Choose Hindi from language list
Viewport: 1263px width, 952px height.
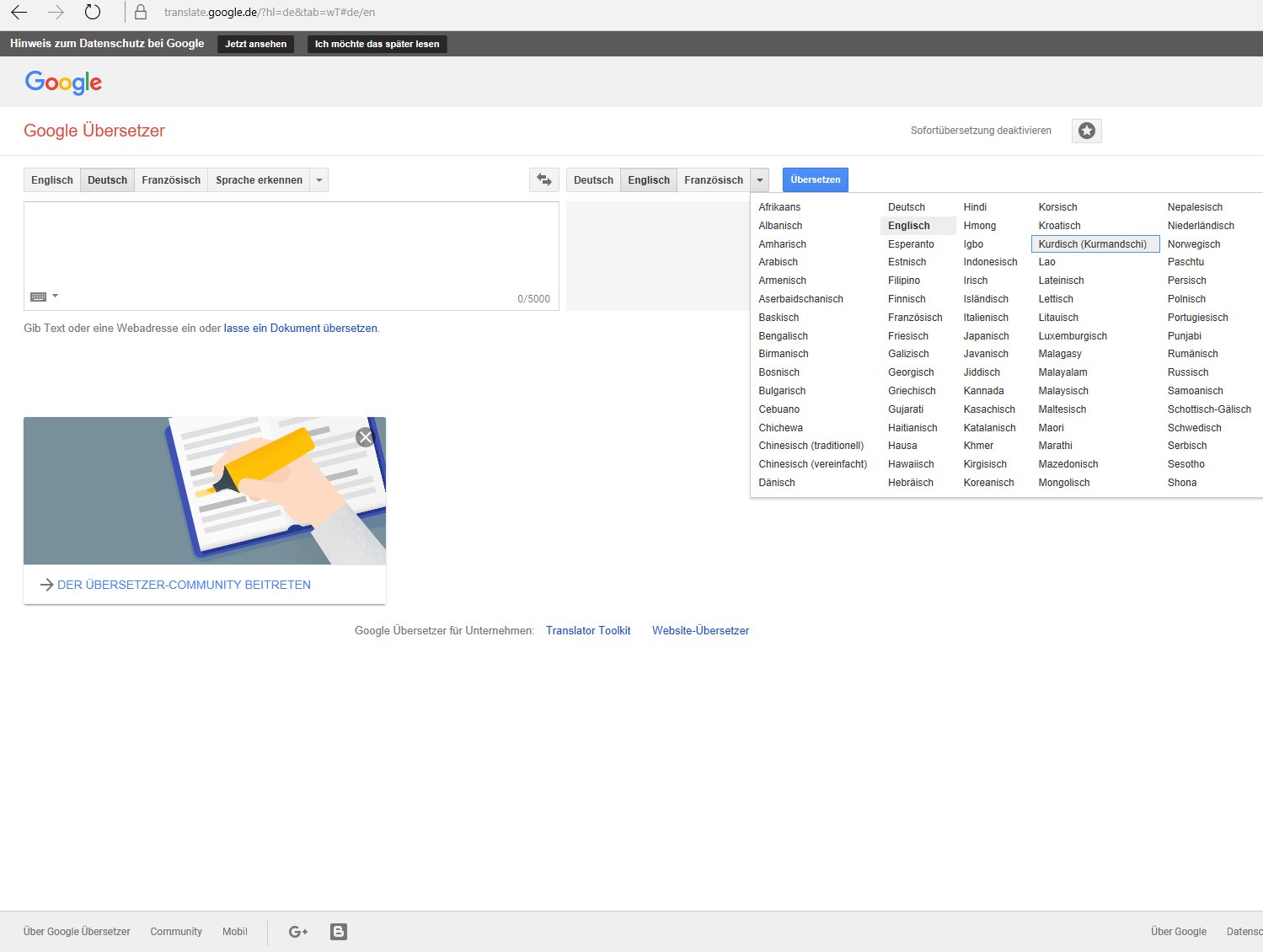pyautogui.click(x=975, y=207)
